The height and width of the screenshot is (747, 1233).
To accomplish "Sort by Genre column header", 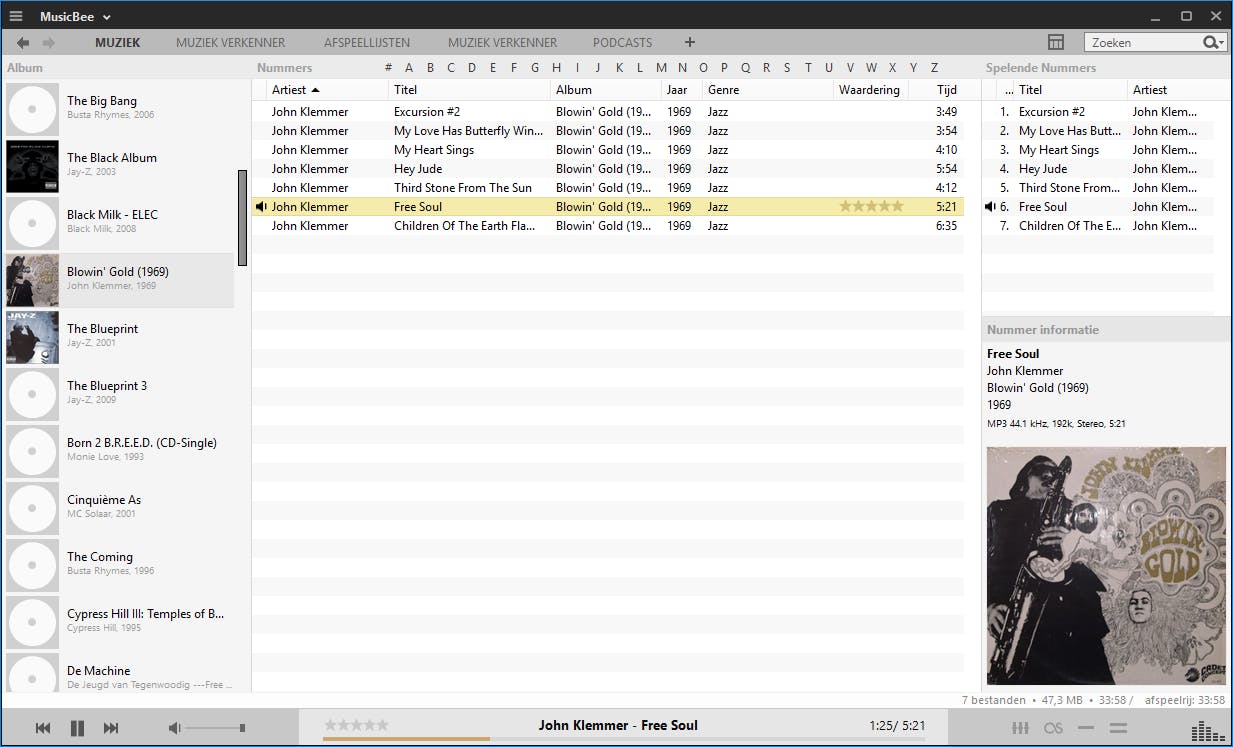I will (x=768, y=90).
